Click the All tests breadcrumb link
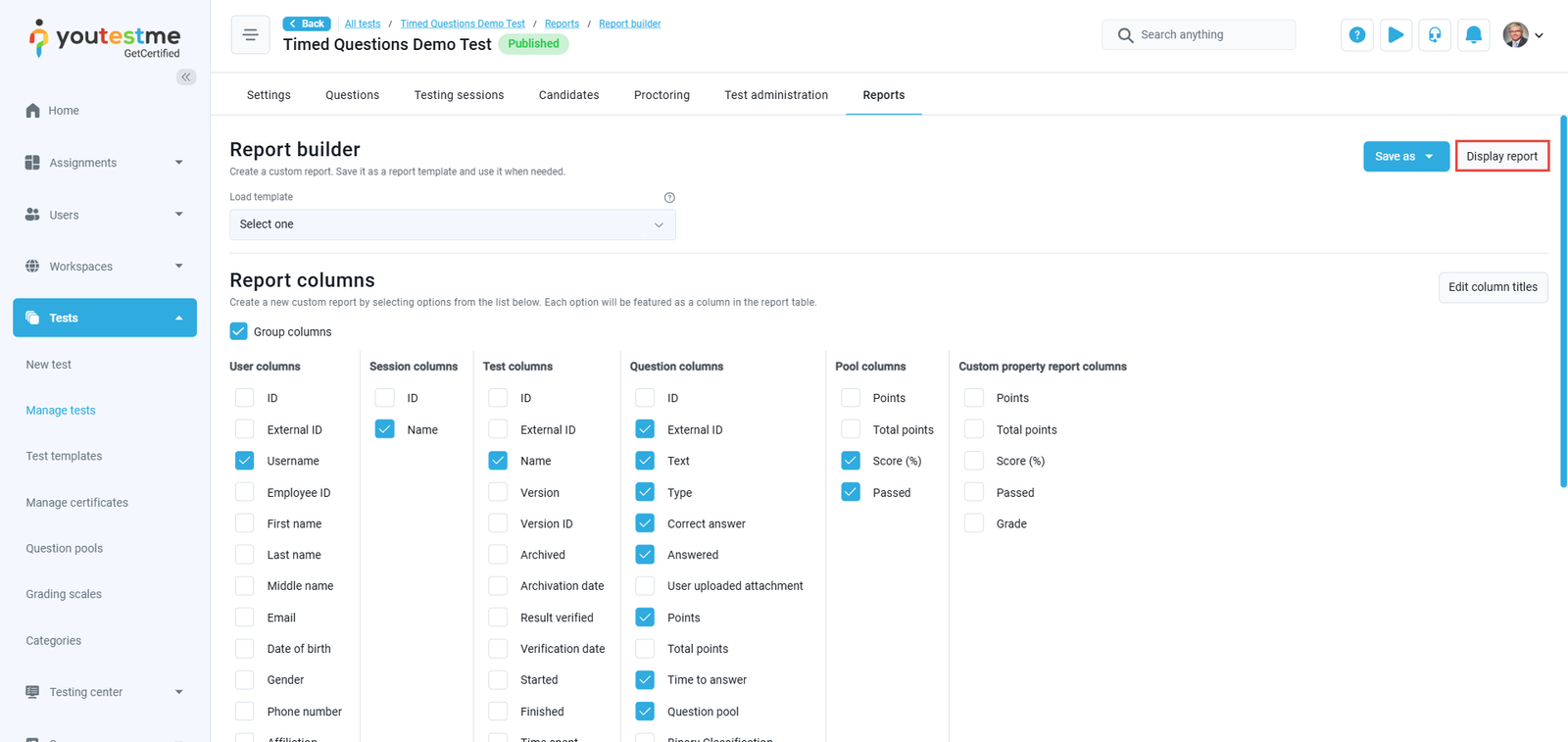This screenshot has height=742, width=1568. (x=363, y=24)
